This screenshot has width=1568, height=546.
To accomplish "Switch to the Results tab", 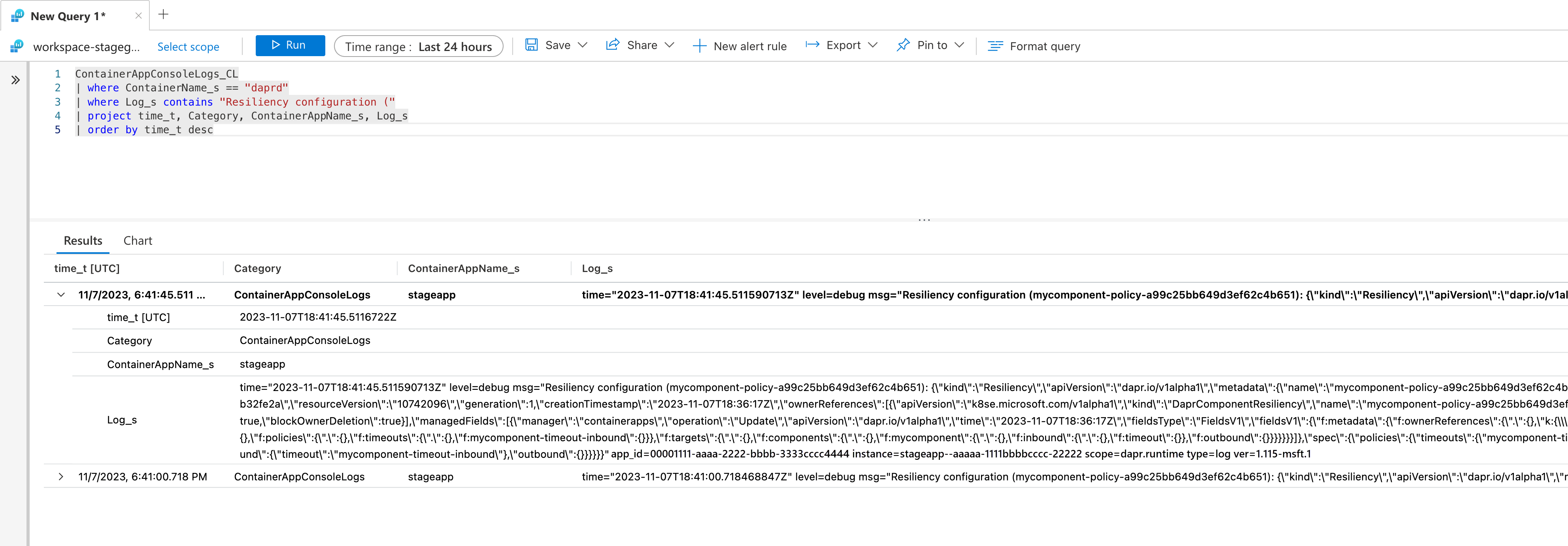I will point(81,240).
